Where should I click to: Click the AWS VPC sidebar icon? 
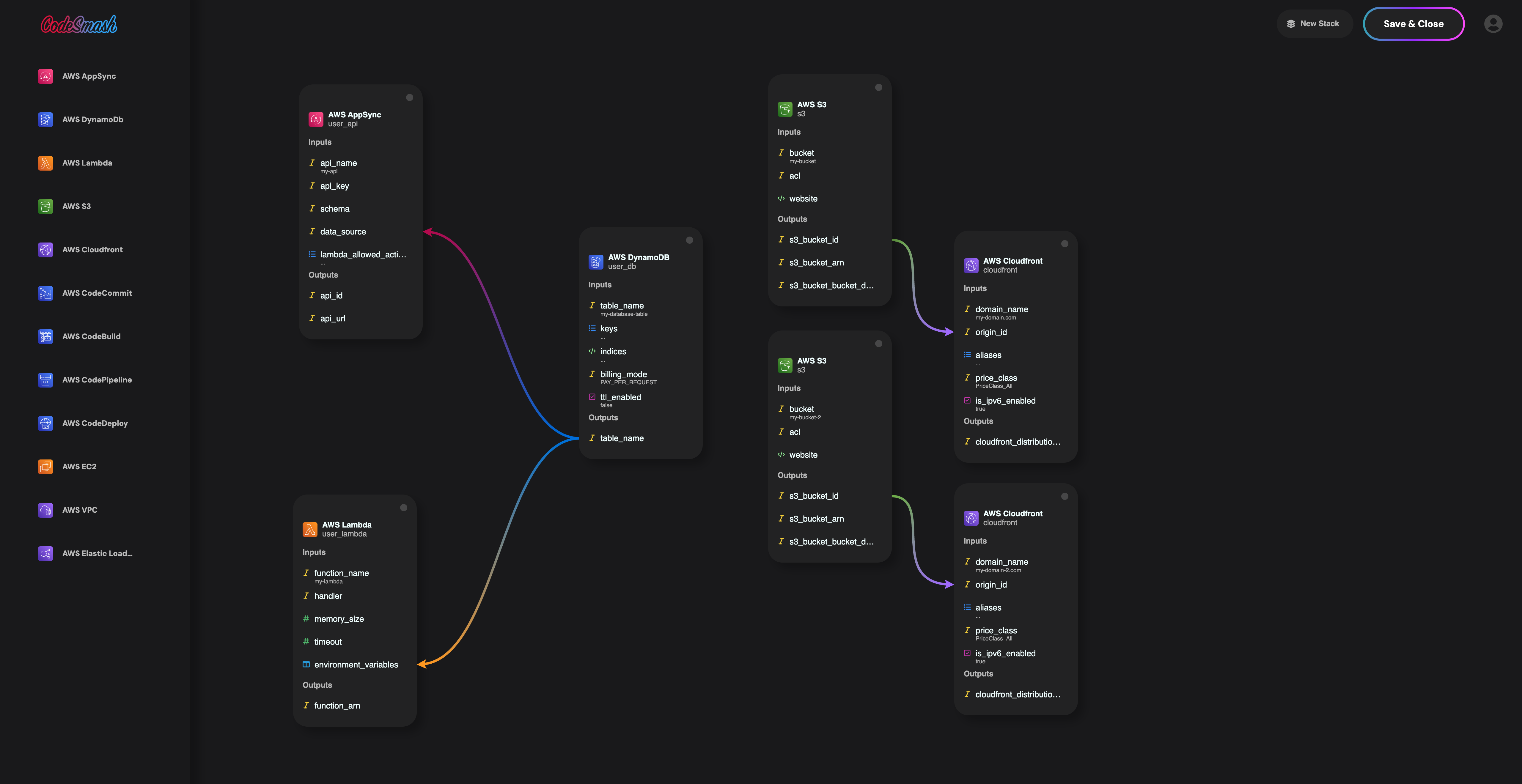(45, 510)
